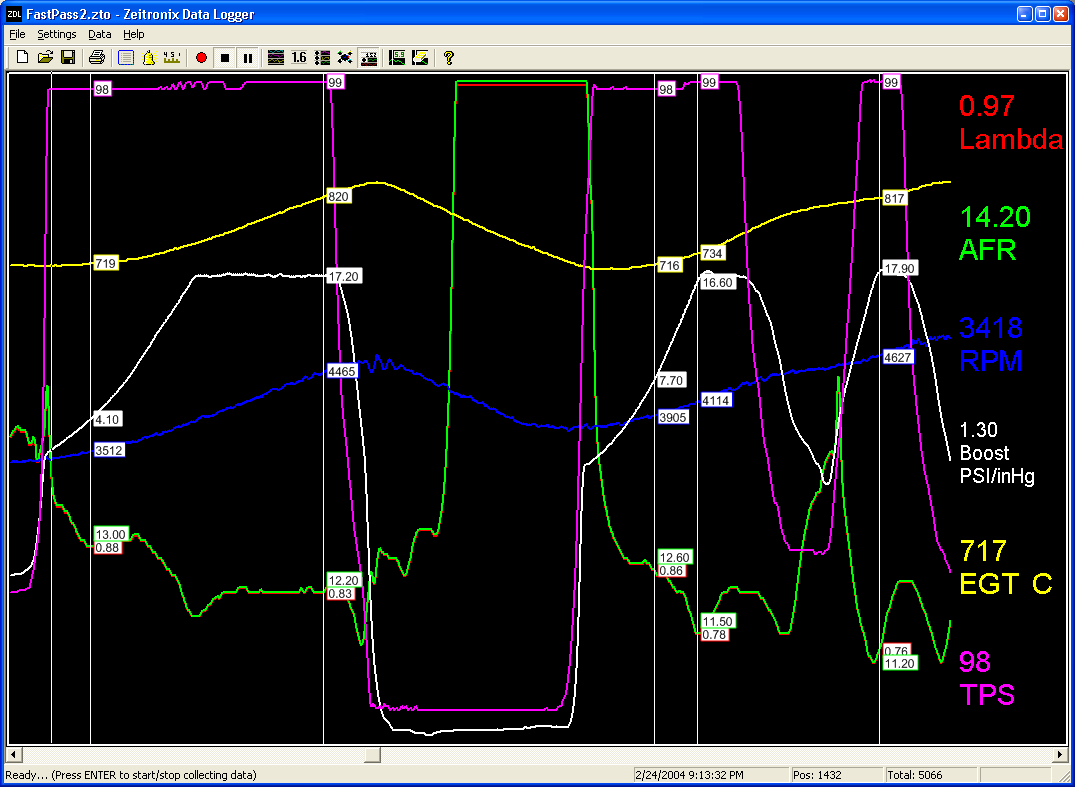The width and height of the screenshot is (1075, 787).
Task: Click the horizontal scrollbar thumb
Action: pyautogui.click(x=372, y=755)
